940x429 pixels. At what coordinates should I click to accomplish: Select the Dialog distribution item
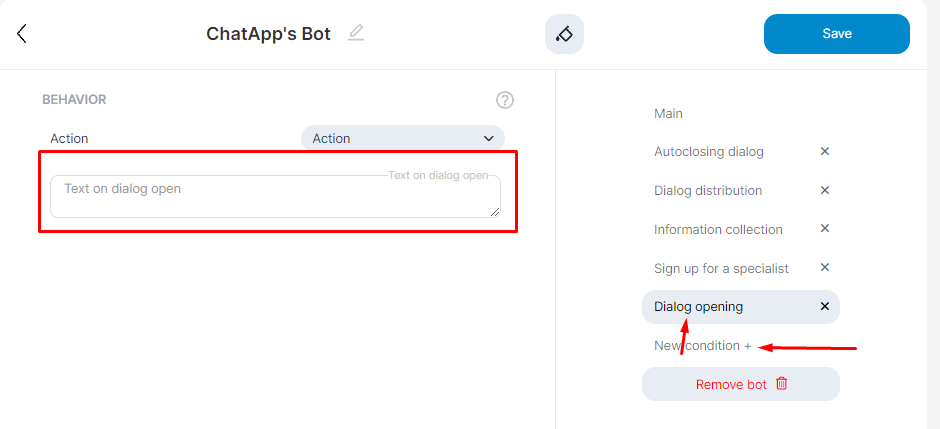tap(707, 191)
